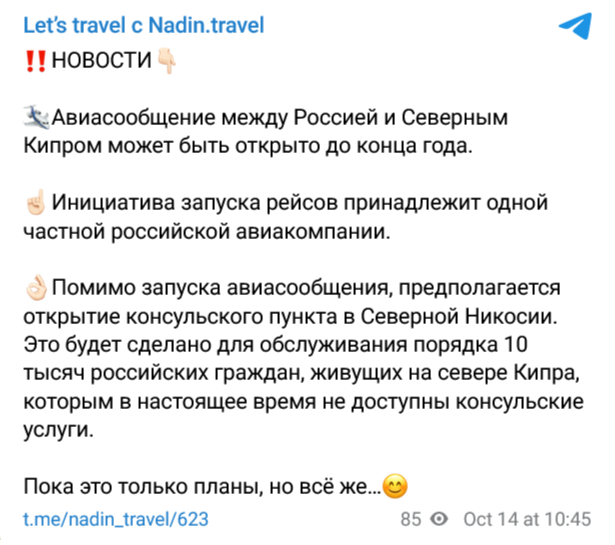Click the raised index finger emoji
Screen dimensions: 615x545
click(x=36, y=202)
